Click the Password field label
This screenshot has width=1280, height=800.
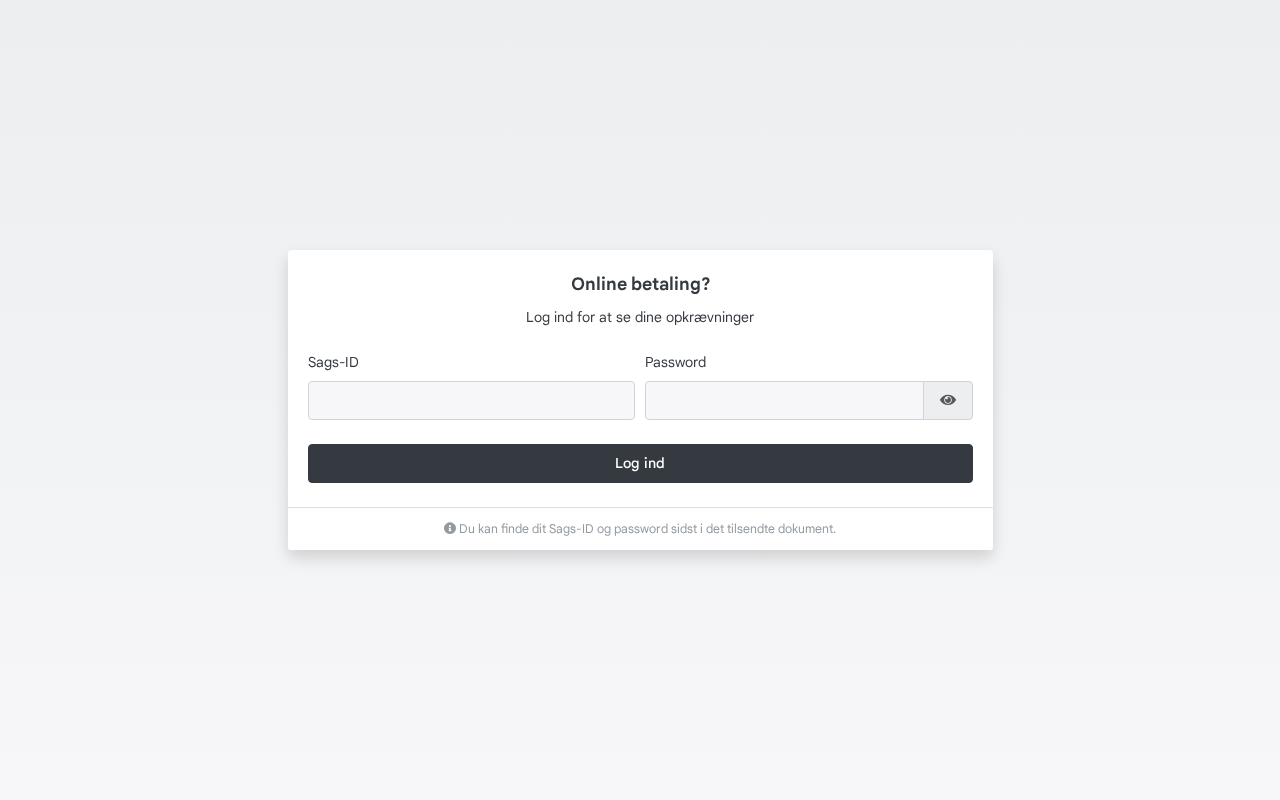(x=675, y=362)
